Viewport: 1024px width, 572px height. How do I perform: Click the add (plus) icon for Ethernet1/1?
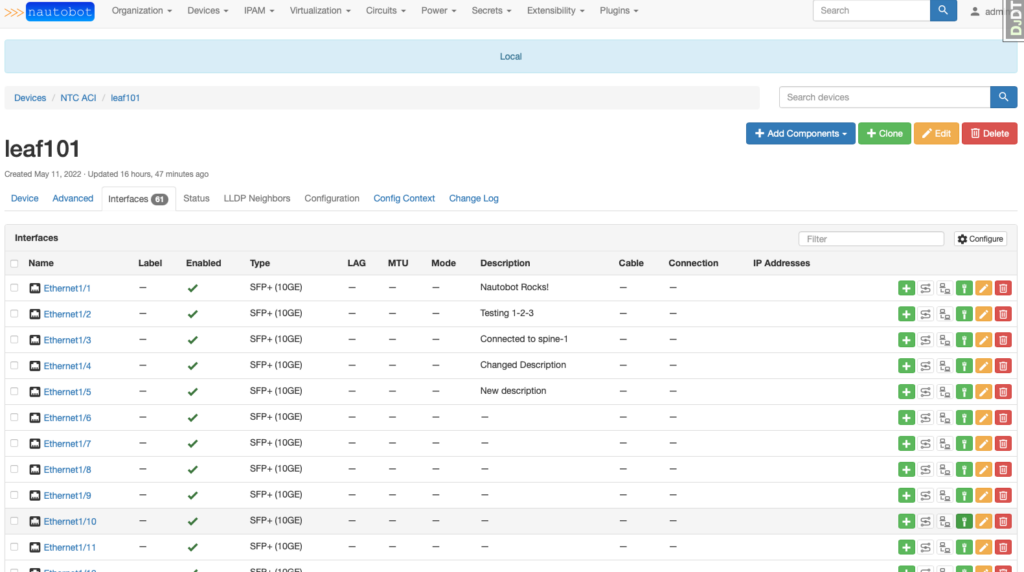tap(906, 288)
